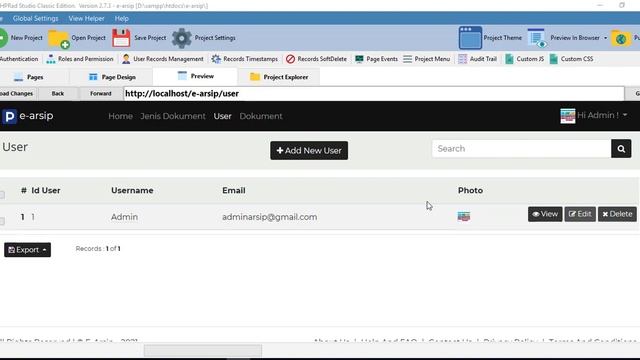Expand the Preview In Browser dropdown arrow
Screen dimensions: 640x360
click(x=605, y=38)
